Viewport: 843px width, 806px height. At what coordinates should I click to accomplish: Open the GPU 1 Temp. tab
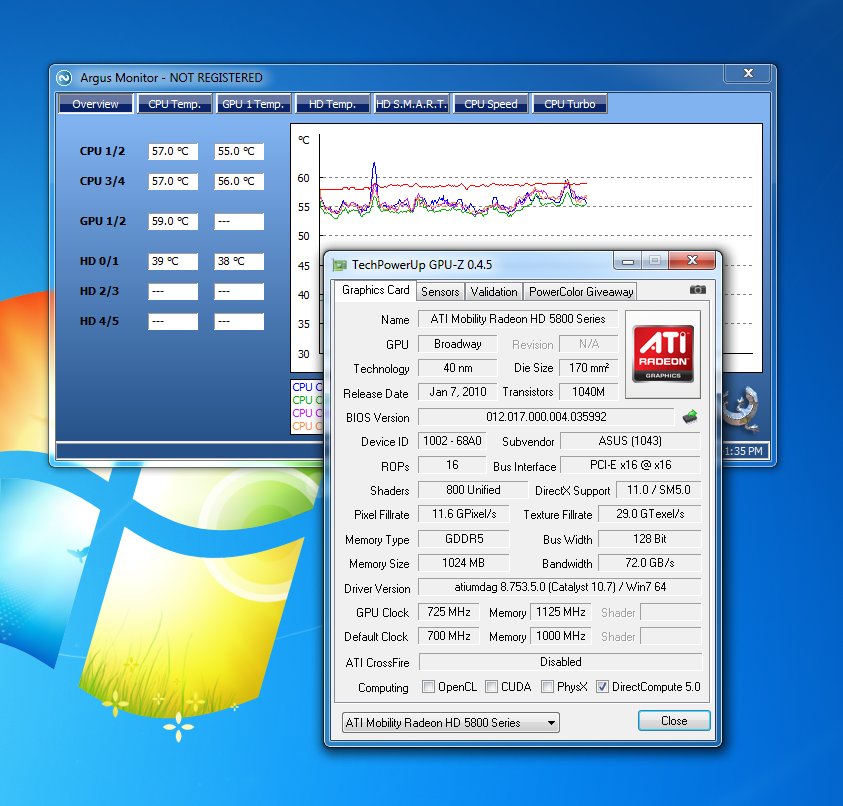253,104
